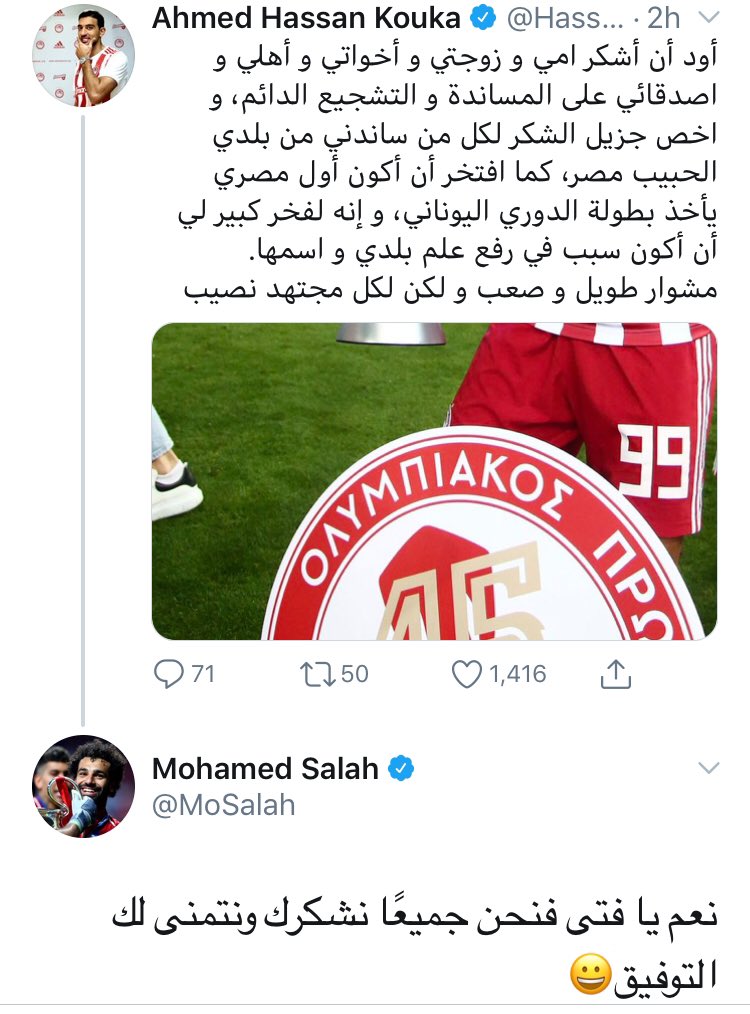Image resolution: width=750 pixels, height=1014 pixels.
Task: Expand the chevron menu on Kouka's tweet
Action: pyautogui.click(x=709, y=19)
